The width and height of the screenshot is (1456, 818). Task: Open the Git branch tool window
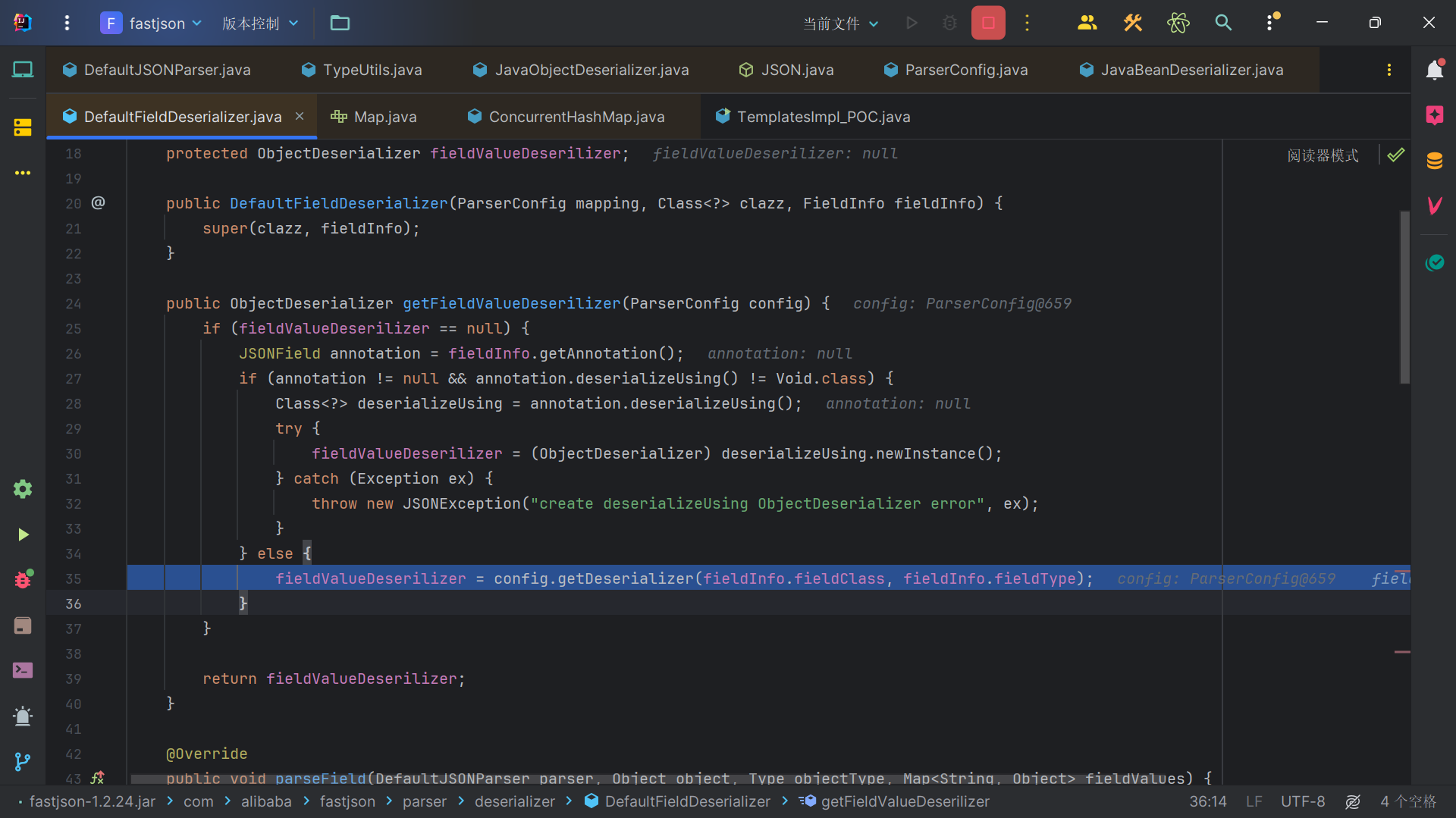pyautogui.click(x=23, y=761)
